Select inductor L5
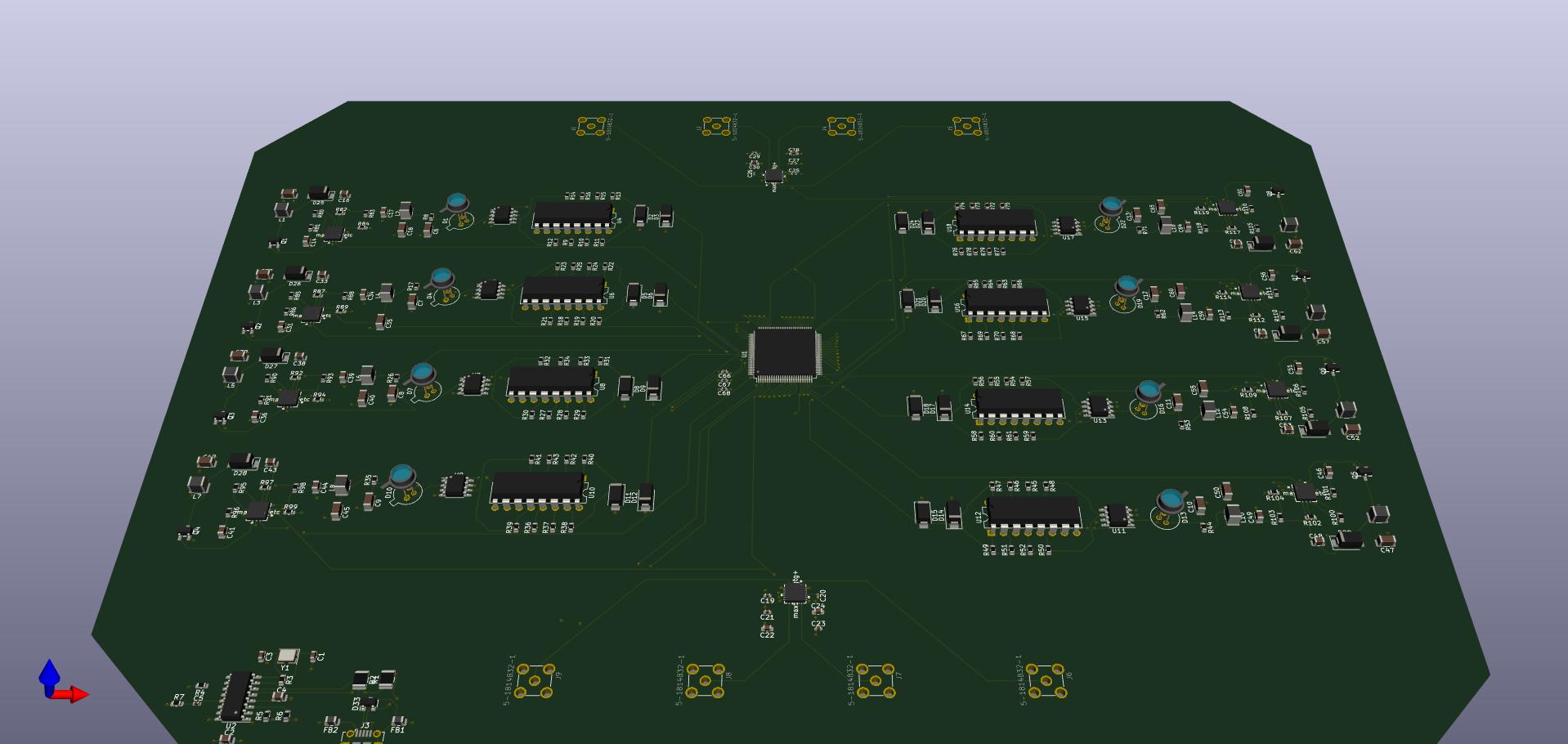Screen dimensions: 1568x744 [x=232, y=374]
